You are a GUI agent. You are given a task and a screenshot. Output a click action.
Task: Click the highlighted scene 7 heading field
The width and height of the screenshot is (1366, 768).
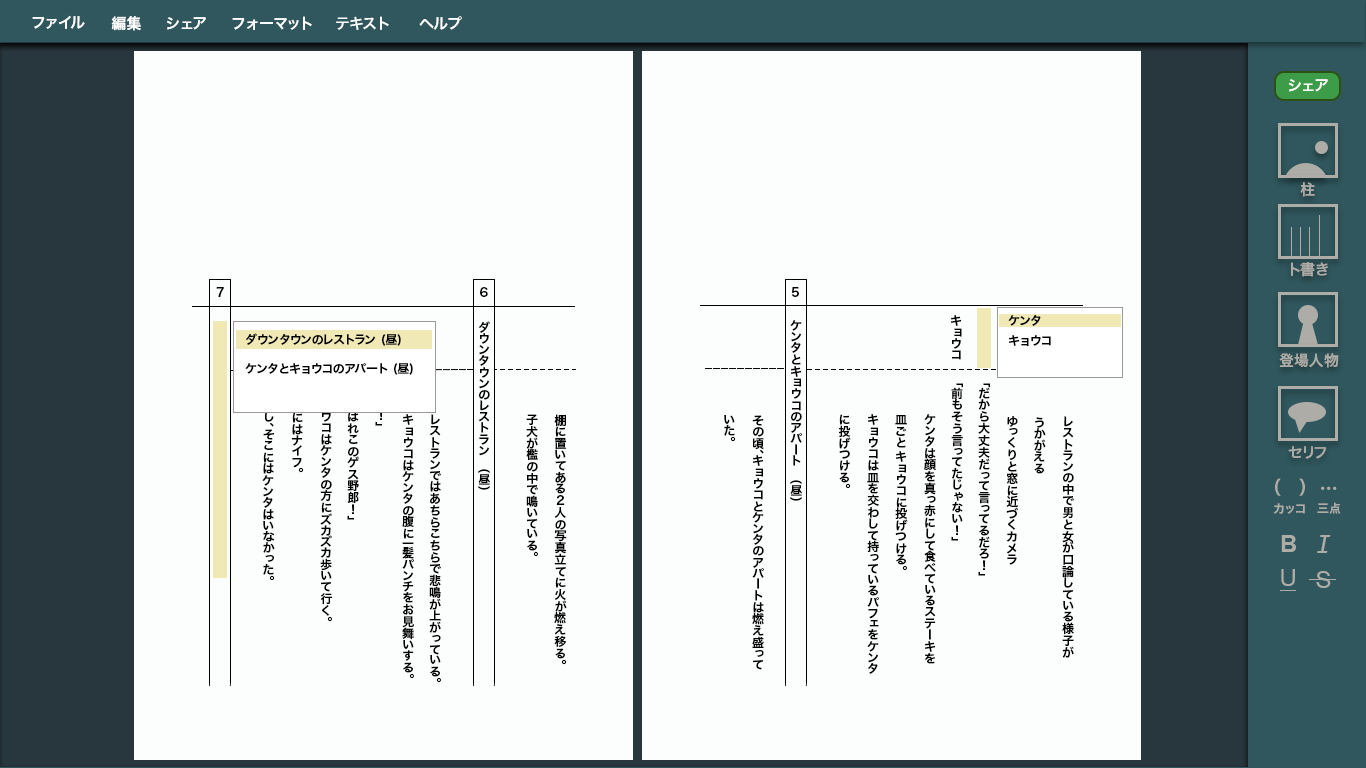point(220,449)
